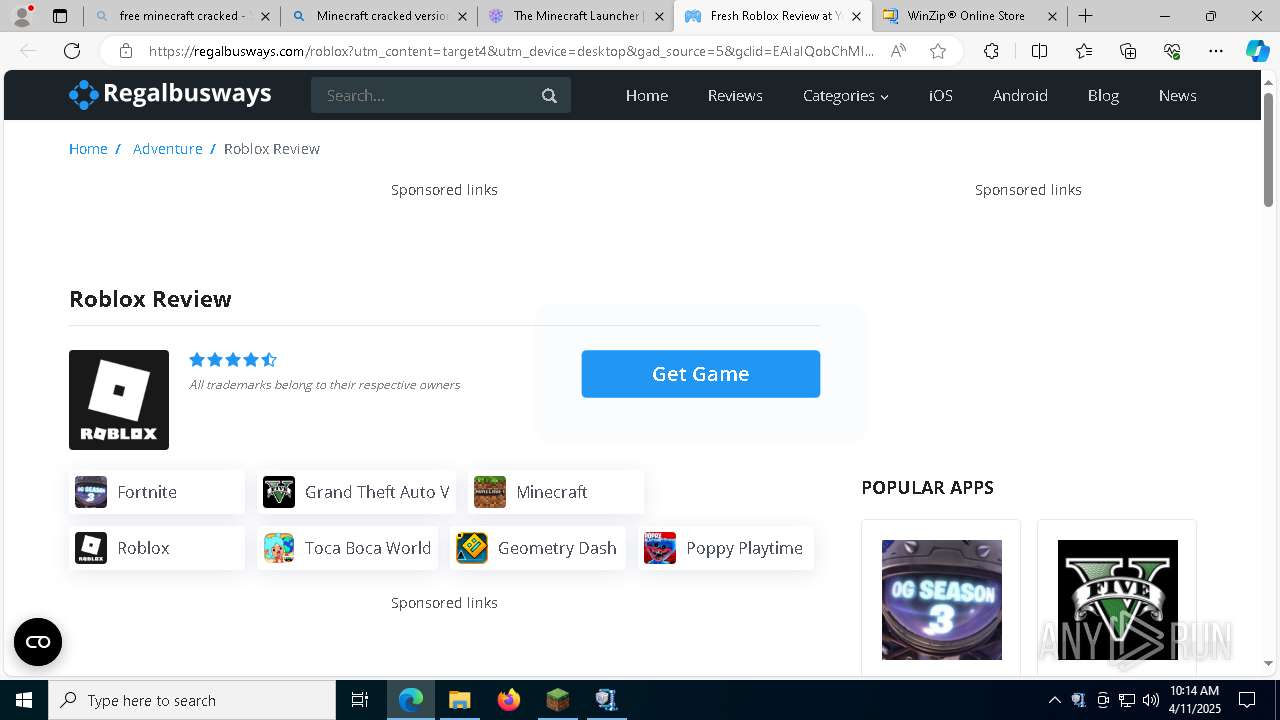Image resolution: width=1280 pixels, height=720 pixels.
Task: Click the Read aloud icon
Action: [898, 51]
